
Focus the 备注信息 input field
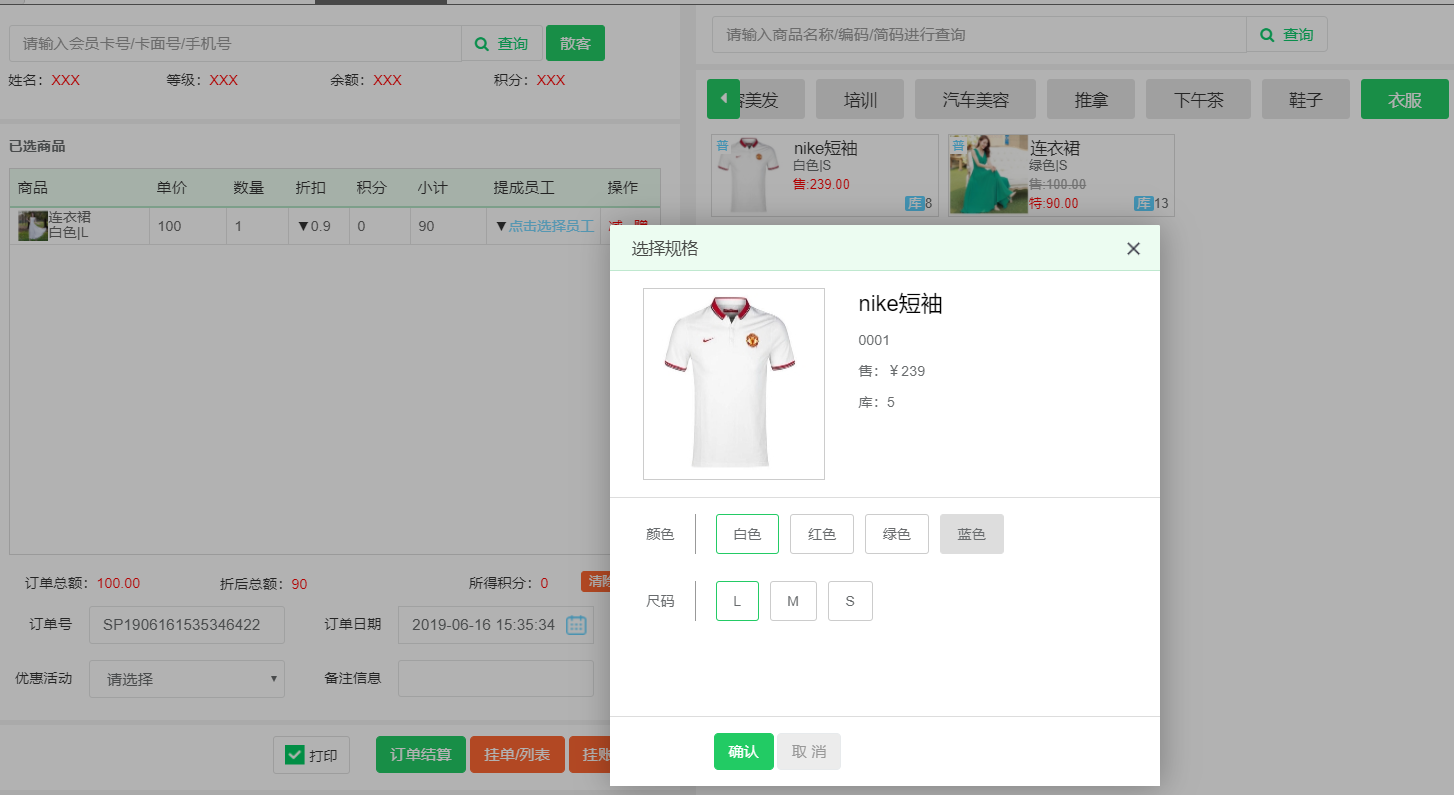(x=496, y=679)
